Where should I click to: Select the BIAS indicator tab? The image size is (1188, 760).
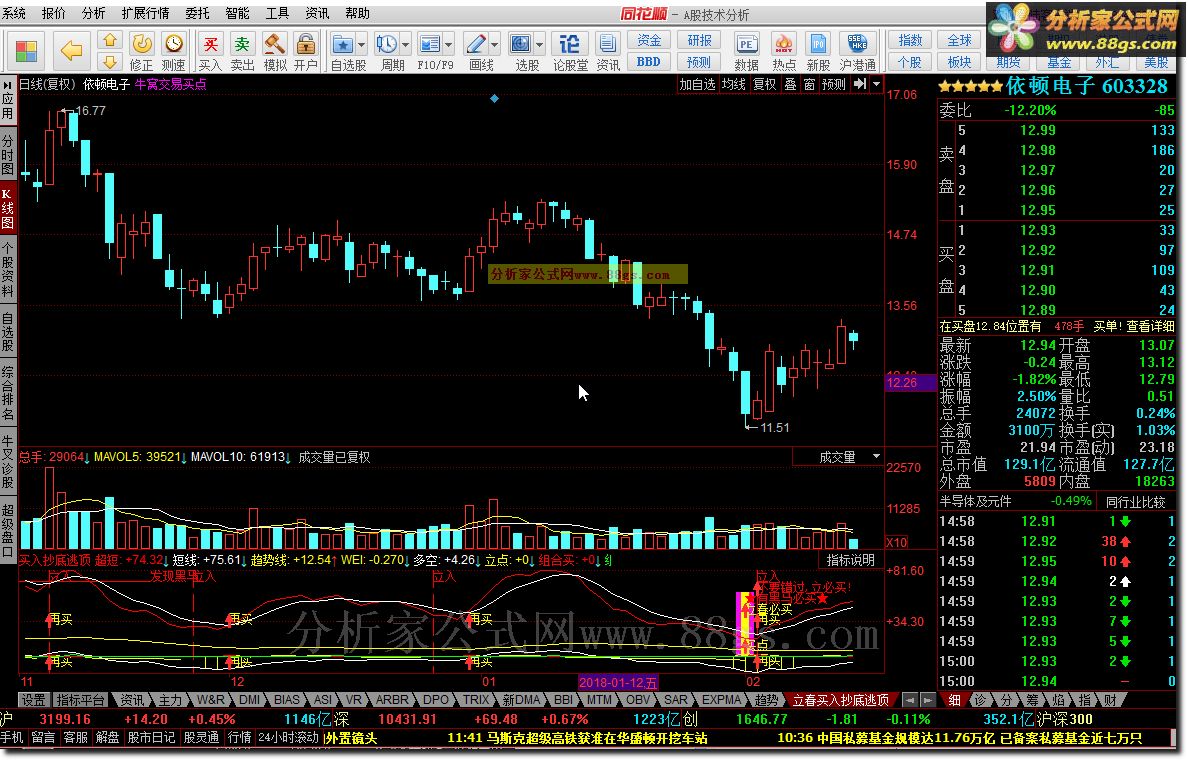(286, 700)
